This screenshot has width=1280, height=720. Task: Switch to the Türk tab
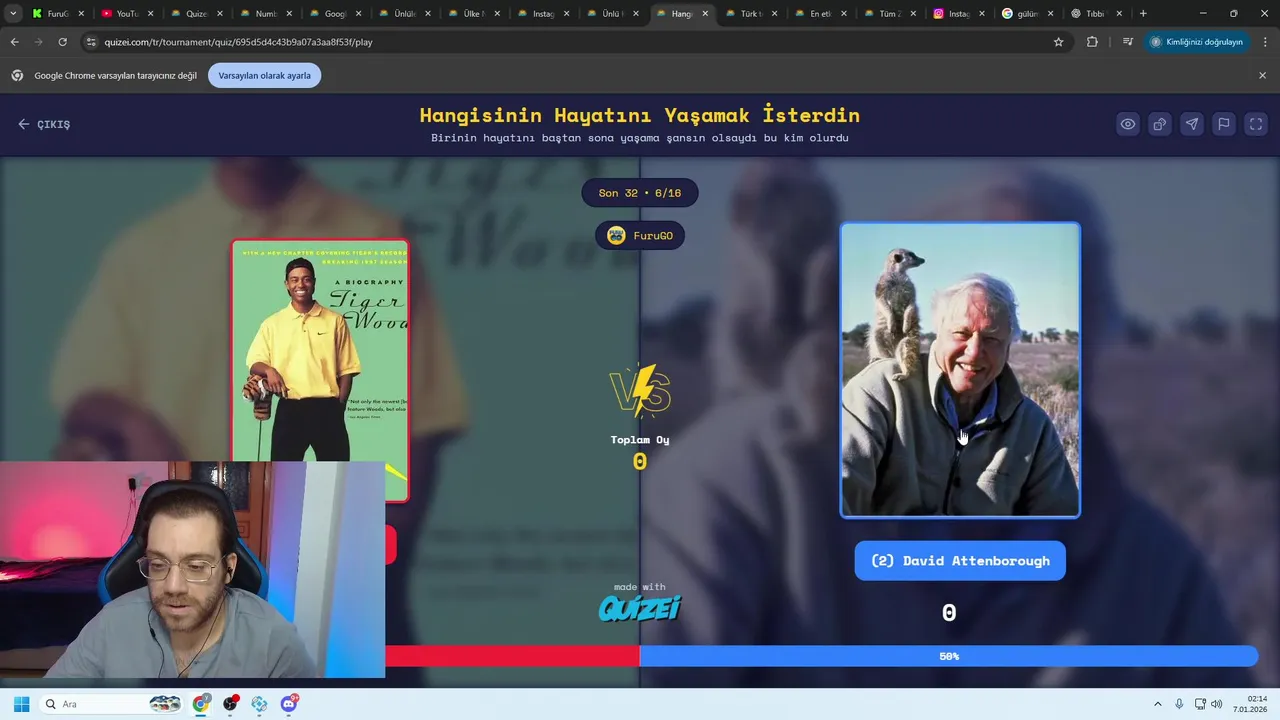coord(750,14)
